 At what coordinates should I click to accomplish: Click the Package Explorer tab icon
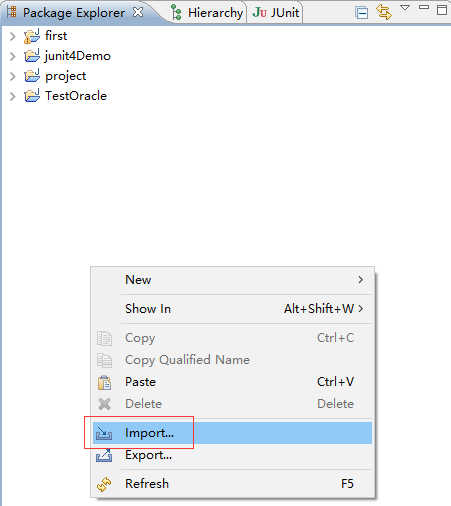[11, 12]
